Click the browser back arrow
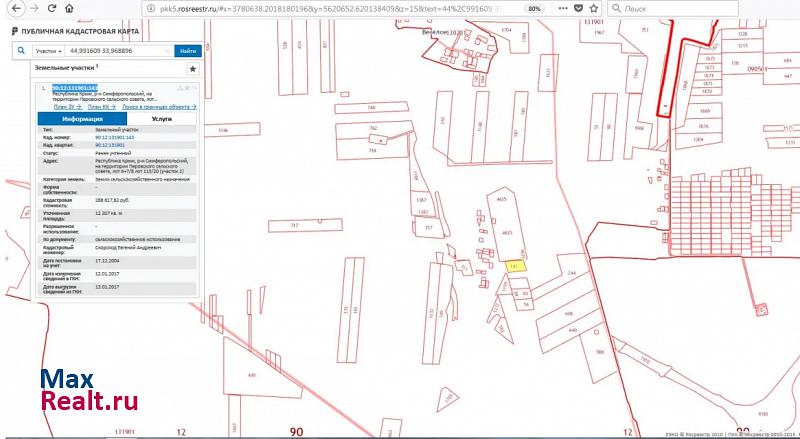Image resolution: width=800 pixels, height=439 pixels. click(14, 8)
